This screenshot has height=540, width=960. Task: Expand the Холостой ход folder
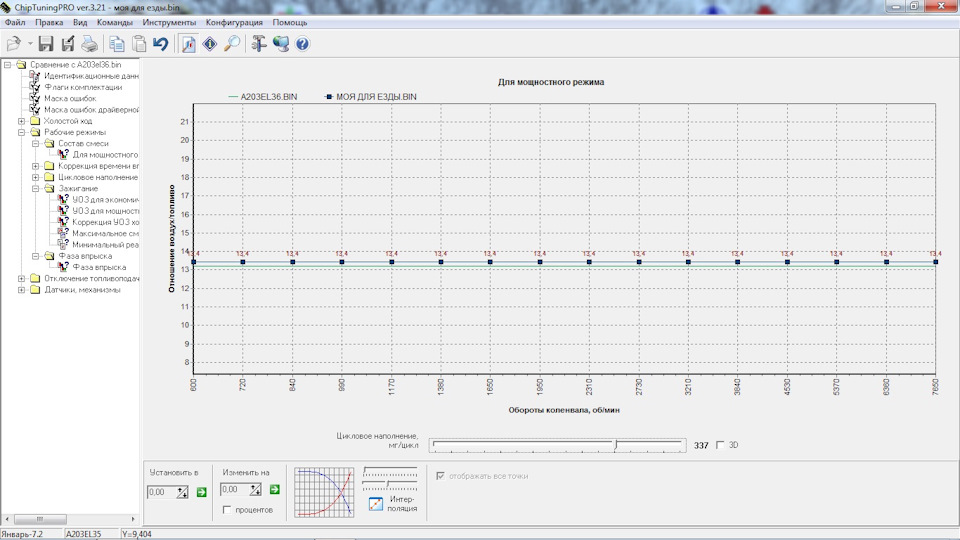tap(21, 121)
